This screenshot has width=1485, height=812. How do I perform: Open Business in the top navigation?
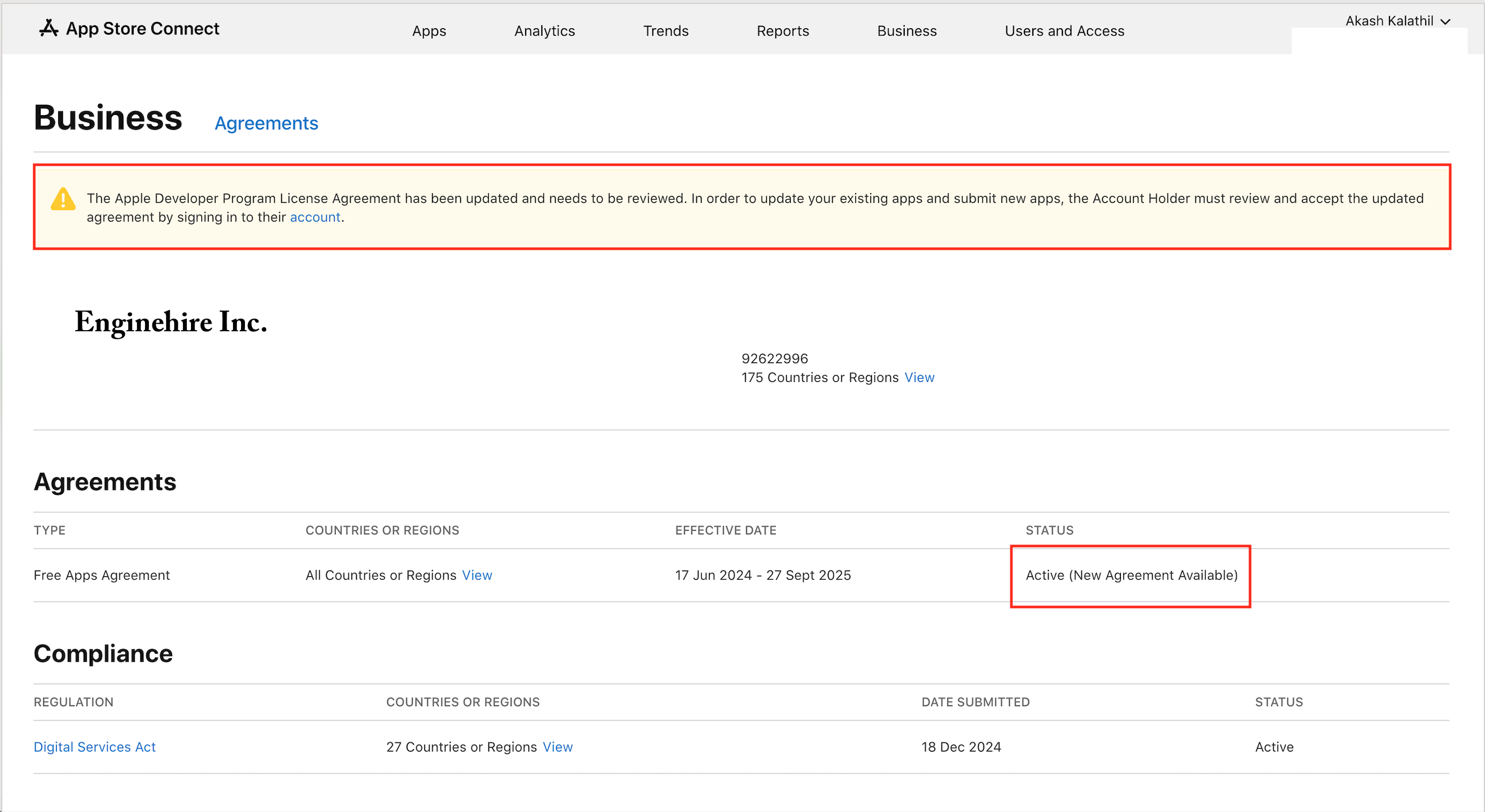tap(906, 31)
